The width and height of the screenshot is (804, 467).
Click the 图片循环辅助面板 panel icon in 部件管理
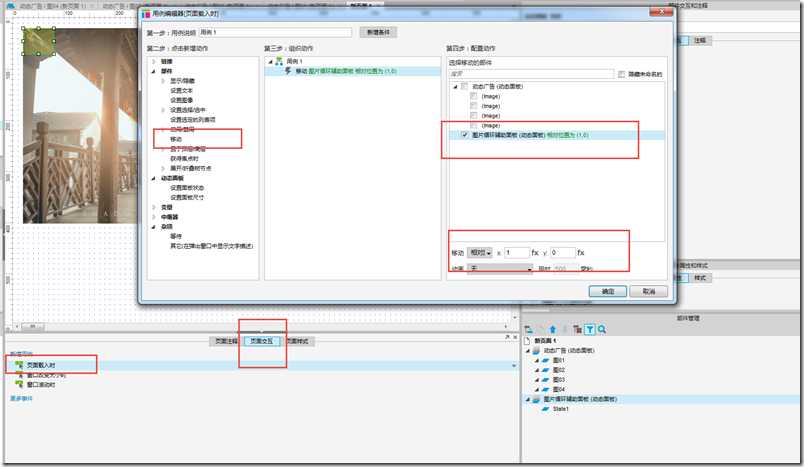[x=536, y=399]
